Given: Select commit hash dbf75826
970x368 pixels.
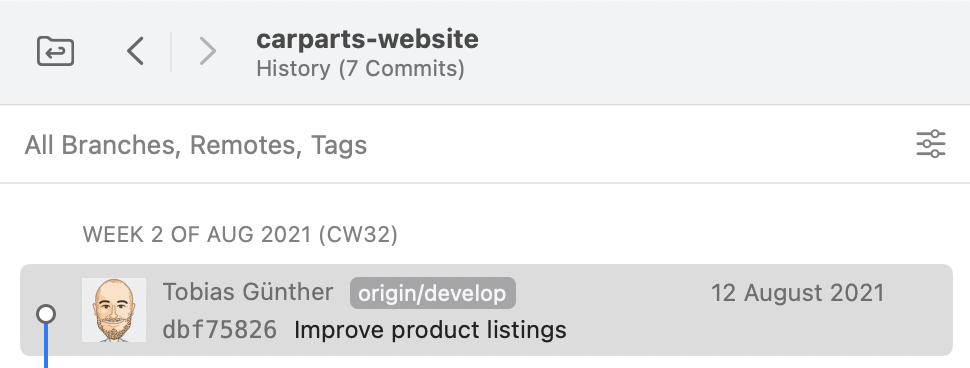Looking at the screenshot, I should tap(220, 330).
